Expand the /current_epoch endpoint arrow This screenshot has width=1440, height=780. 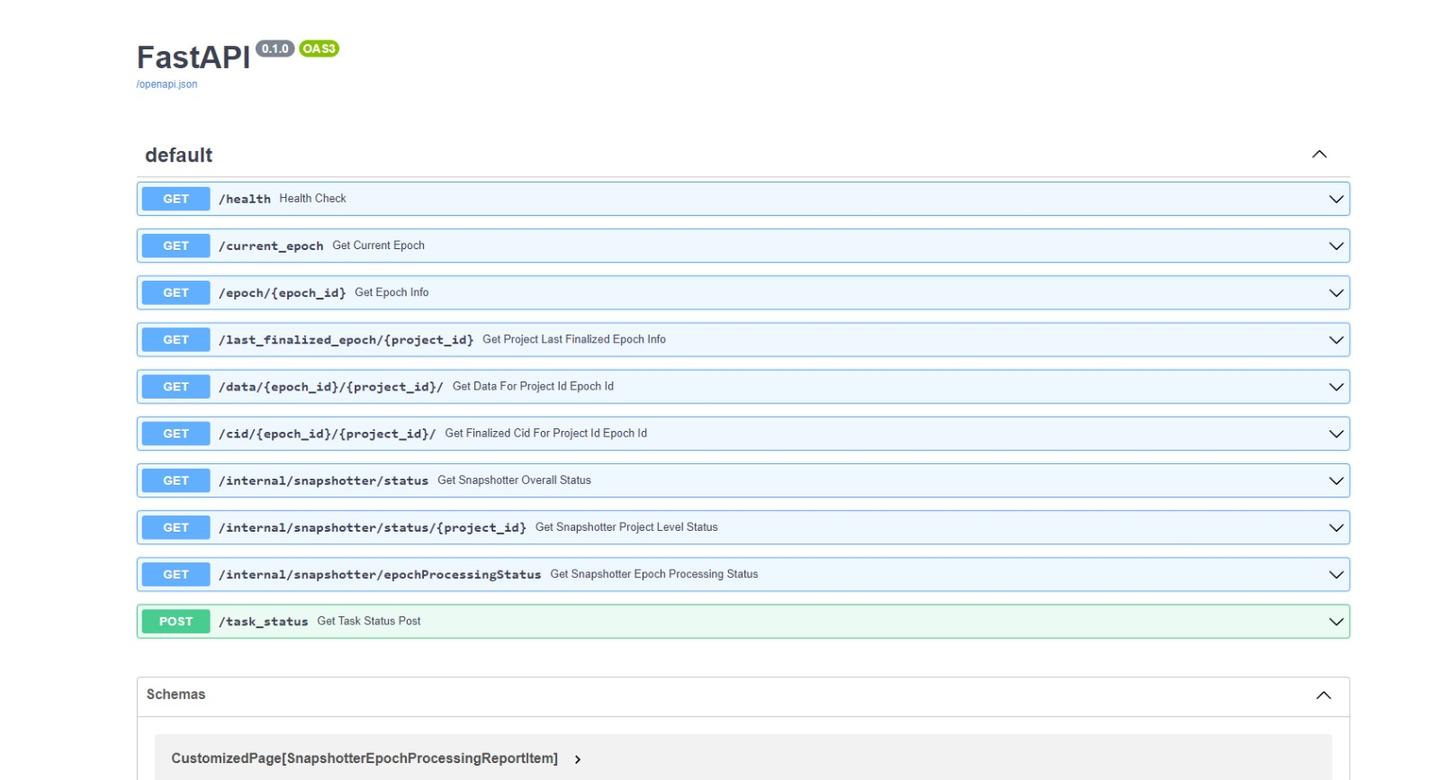click(x=1336, y=246)
